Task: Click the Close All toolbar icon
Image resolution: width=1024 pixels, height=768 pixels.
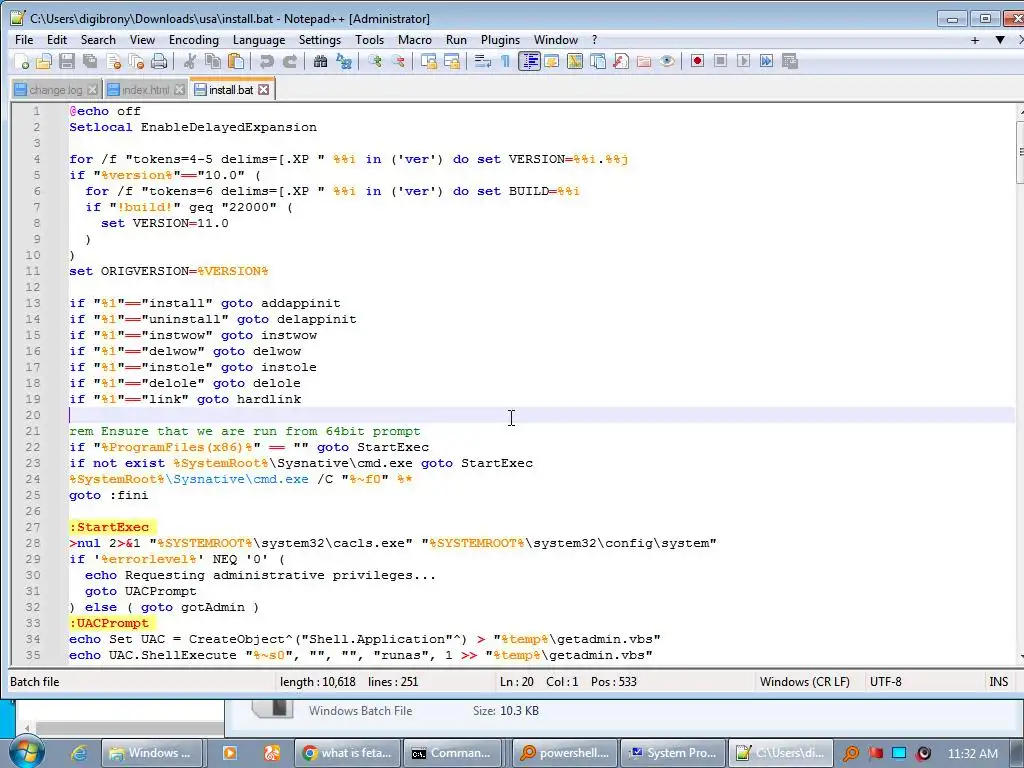Action: pyautogui.click(x=136, y=61)
